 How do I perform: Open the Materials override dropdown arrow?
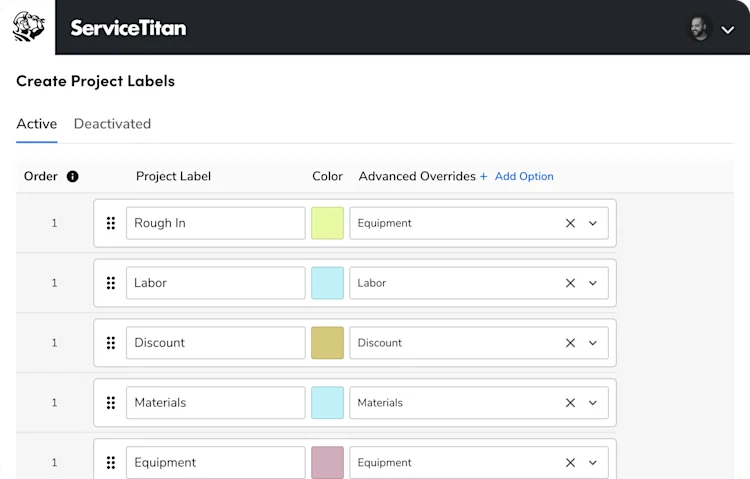point(593,402)
